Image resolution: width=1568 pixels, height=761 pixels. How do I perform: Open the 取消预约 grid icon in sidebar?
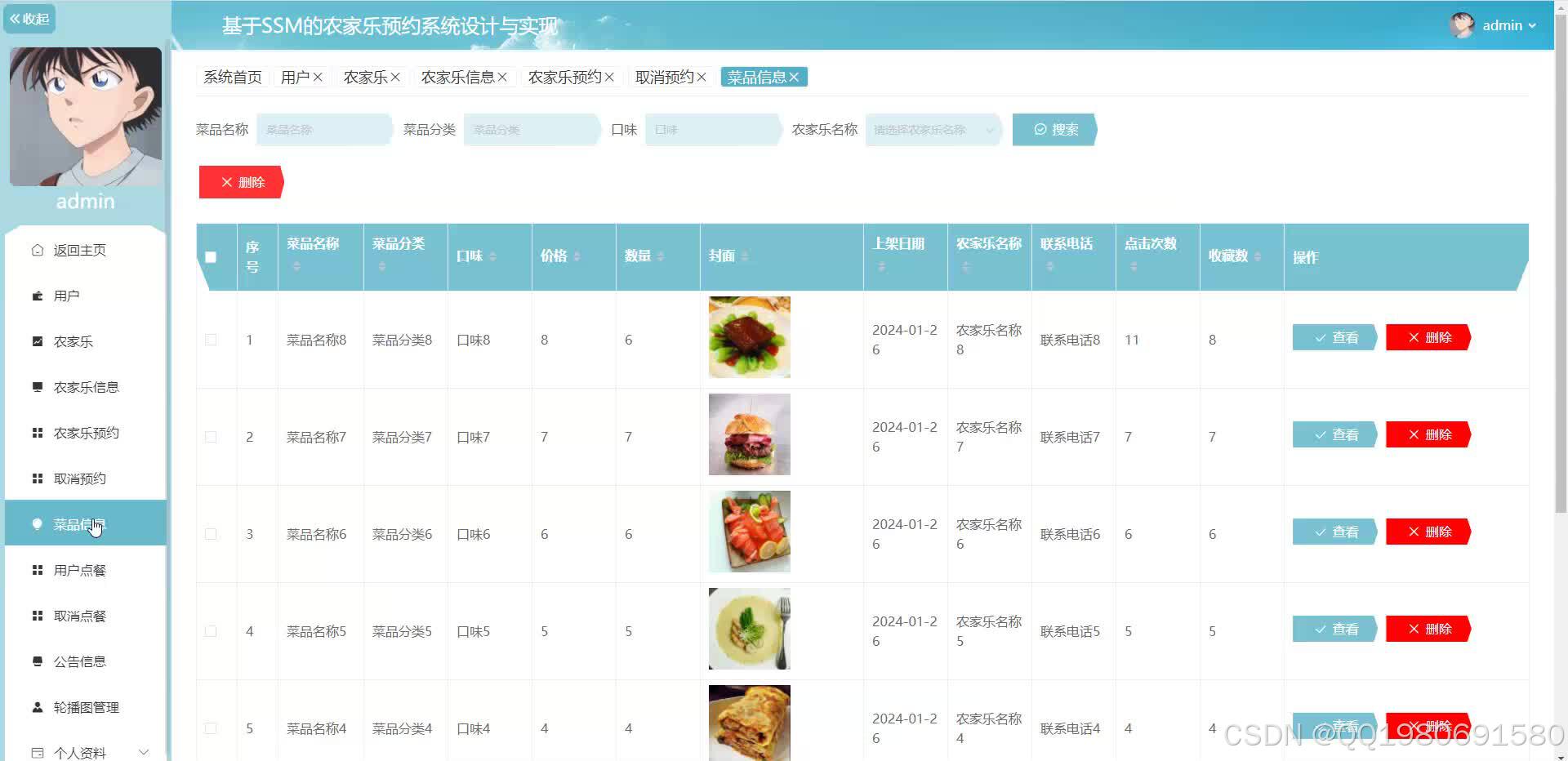pos(38,478)
